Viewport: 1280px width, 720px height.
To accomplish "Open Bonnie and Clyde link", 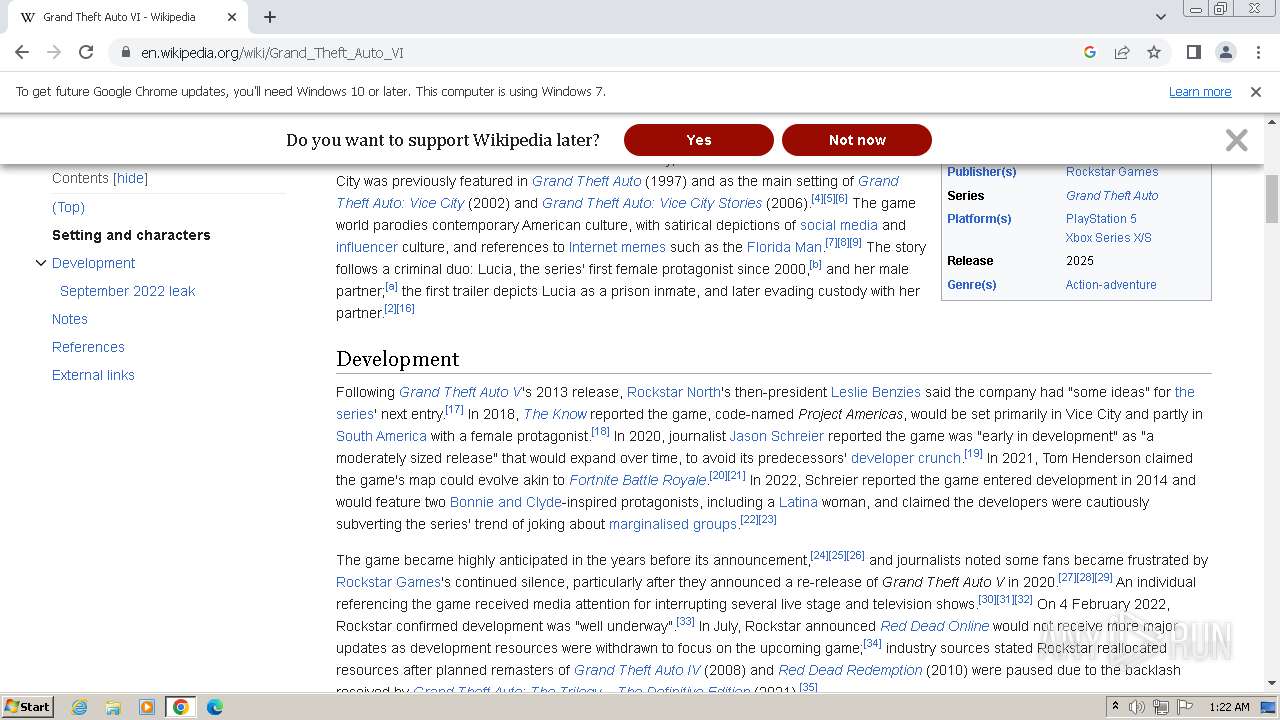I will pyautogui.click(x=506, y=502).
